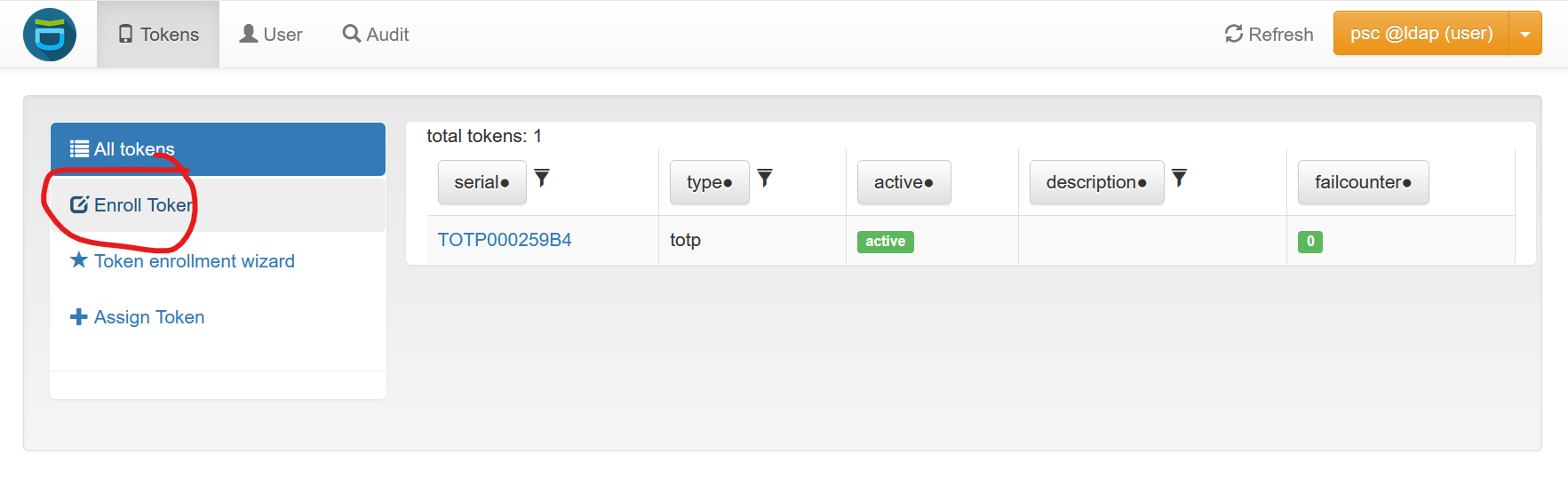Toggle the green active status badge
This screenshot has height=502, width=1568.
click(885, 242)
